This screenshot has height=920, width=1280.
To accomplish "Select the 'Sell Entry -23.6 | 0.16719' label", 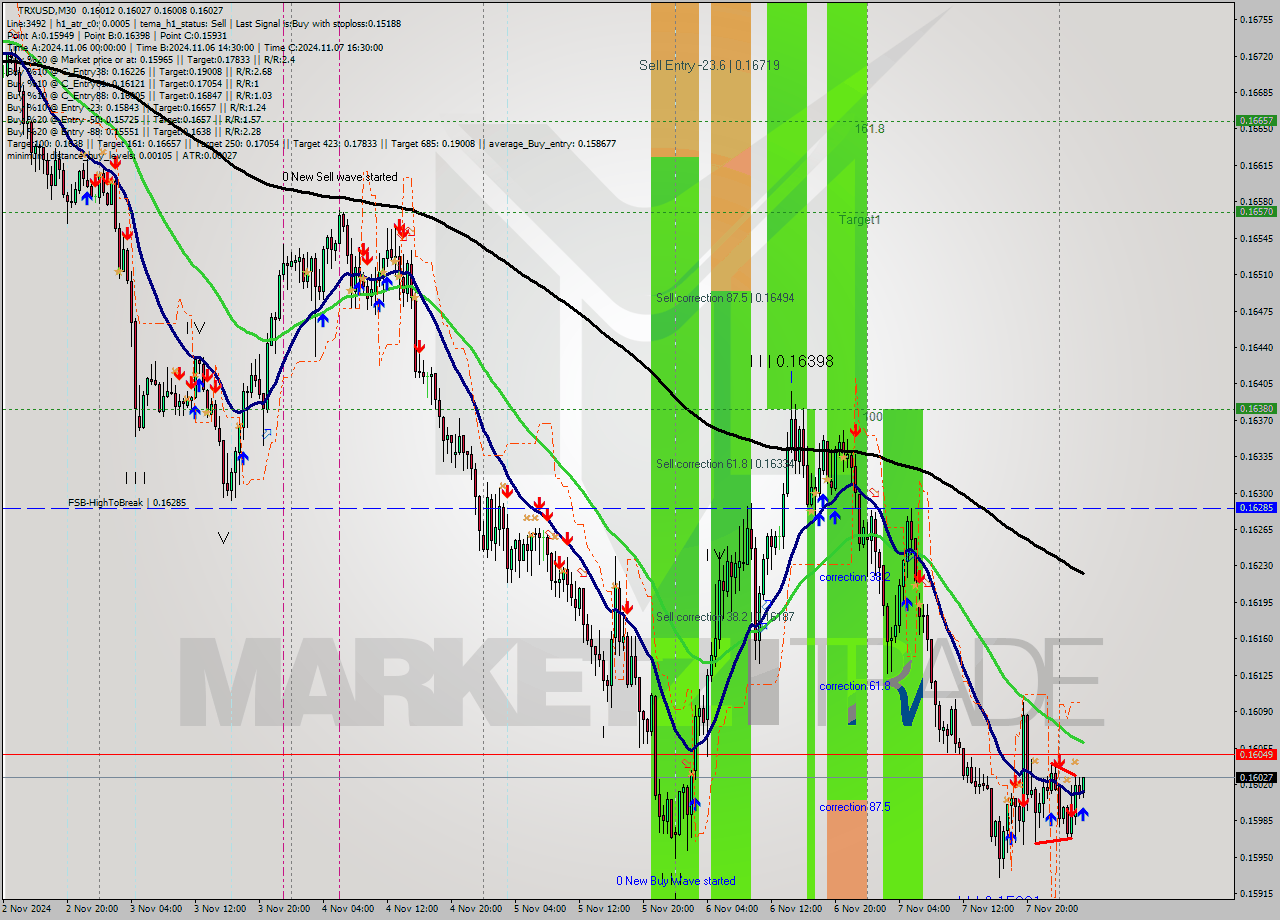I will (x=709, y=65).
